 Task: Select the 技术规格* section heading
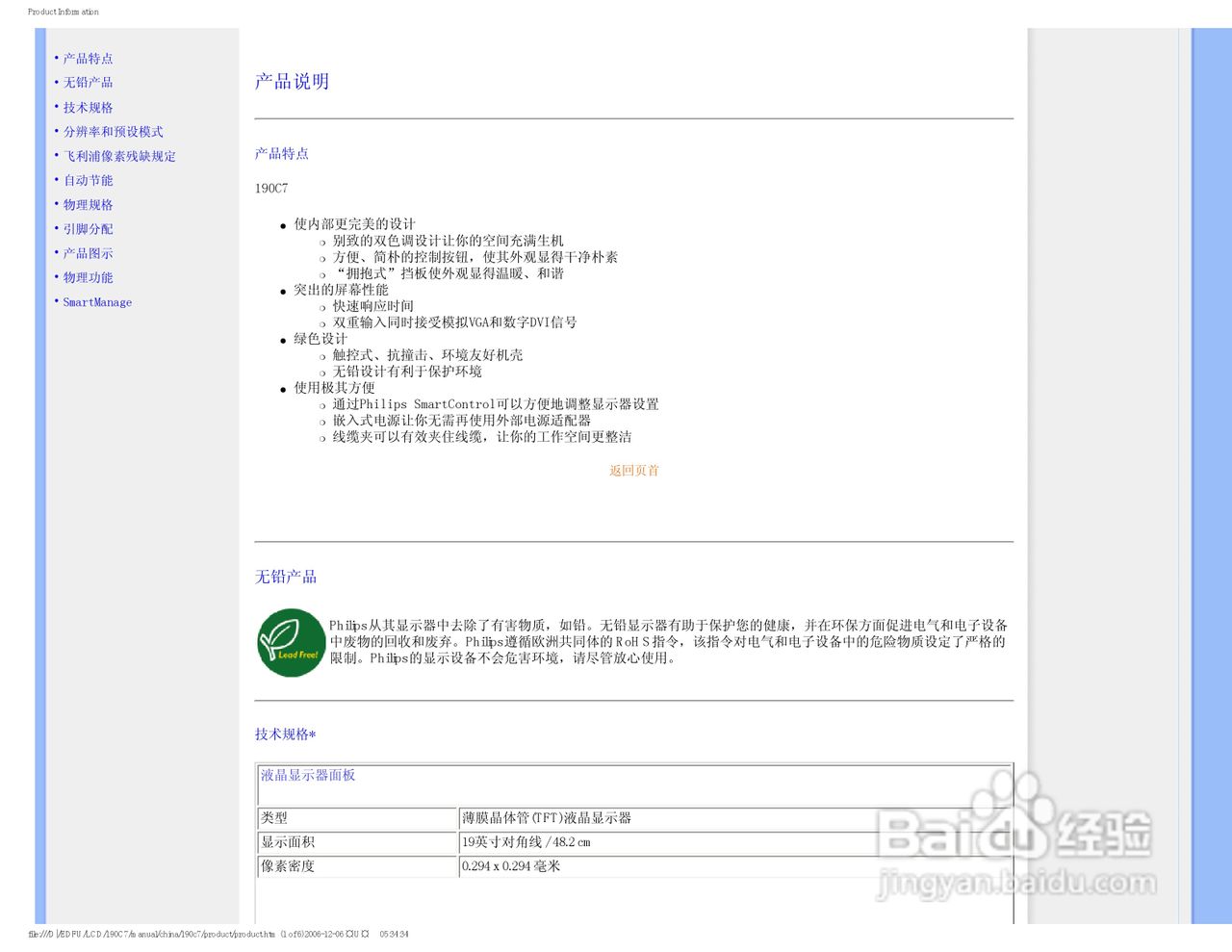tap(286, 734)
